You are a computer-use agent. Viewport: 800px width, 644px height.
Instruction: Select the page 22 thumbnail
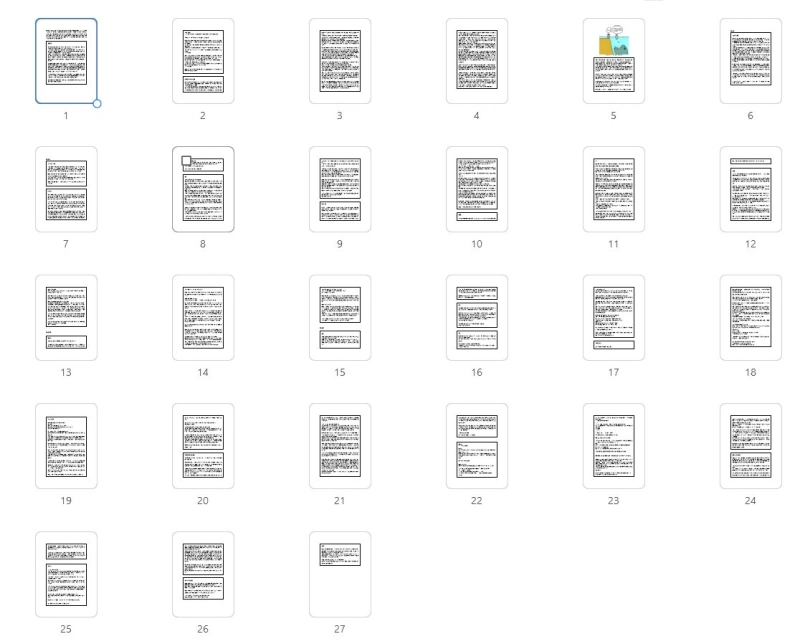pyautogui.click(x=477, y=445)
